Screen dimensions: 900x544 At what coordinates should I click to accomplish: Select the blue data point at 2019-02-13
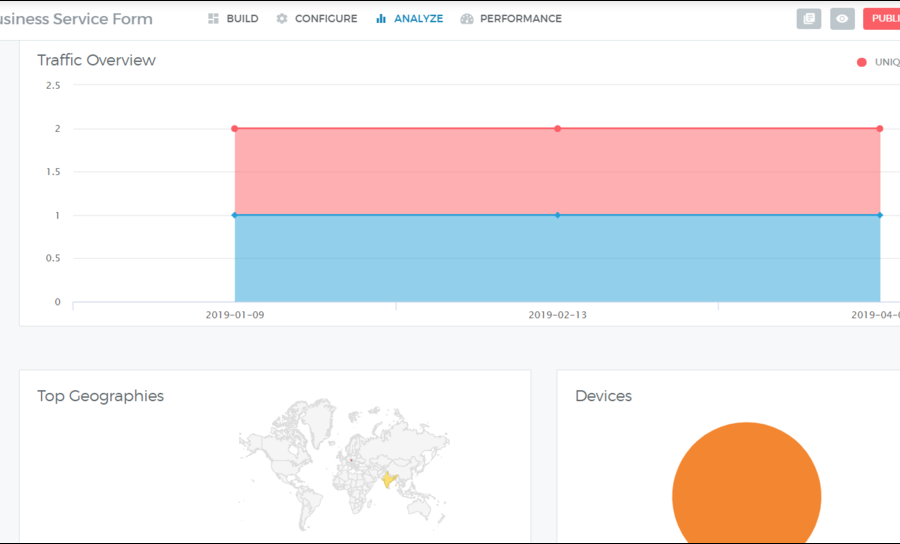(x=557, y=215)
